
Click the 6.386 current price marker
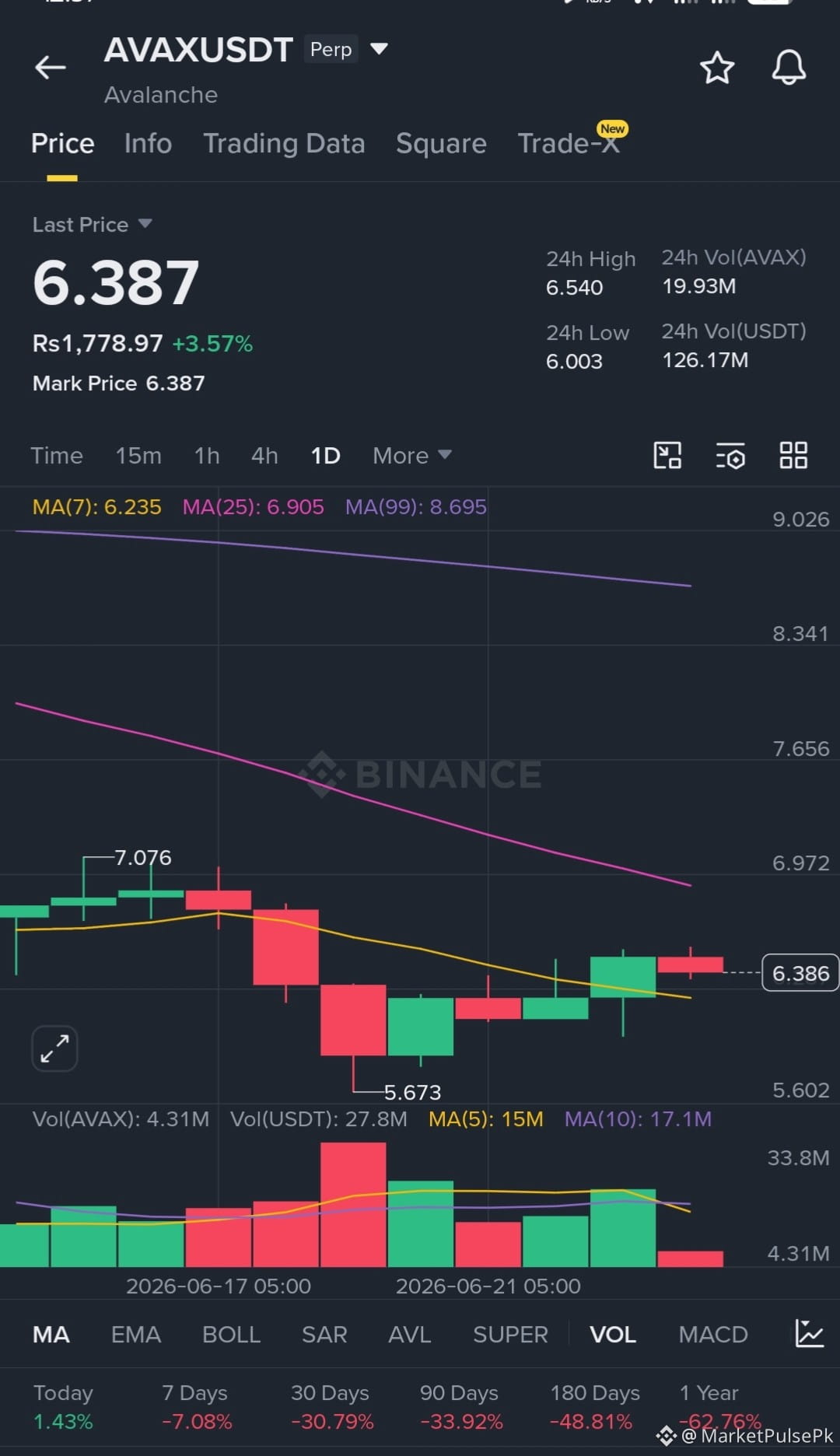click(x=800, y=973)
